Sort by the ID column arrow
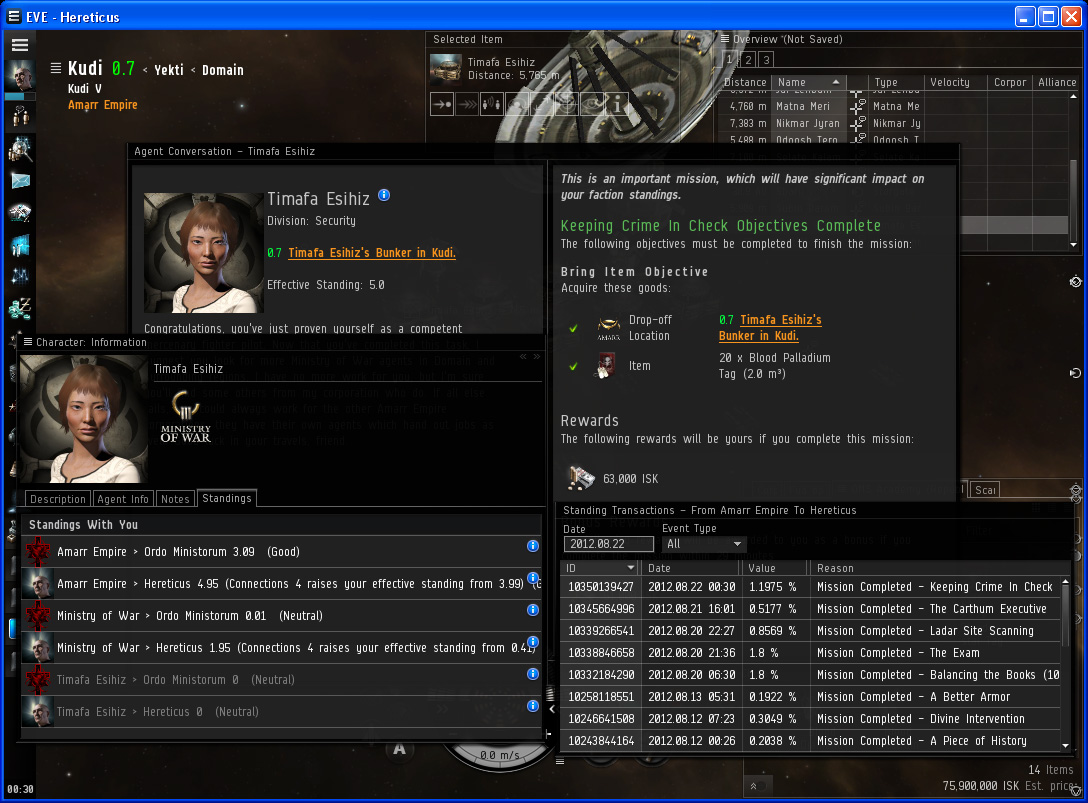Image resolution: width=1088 pixels, height=803 pixels. click(x=631, y=568)
